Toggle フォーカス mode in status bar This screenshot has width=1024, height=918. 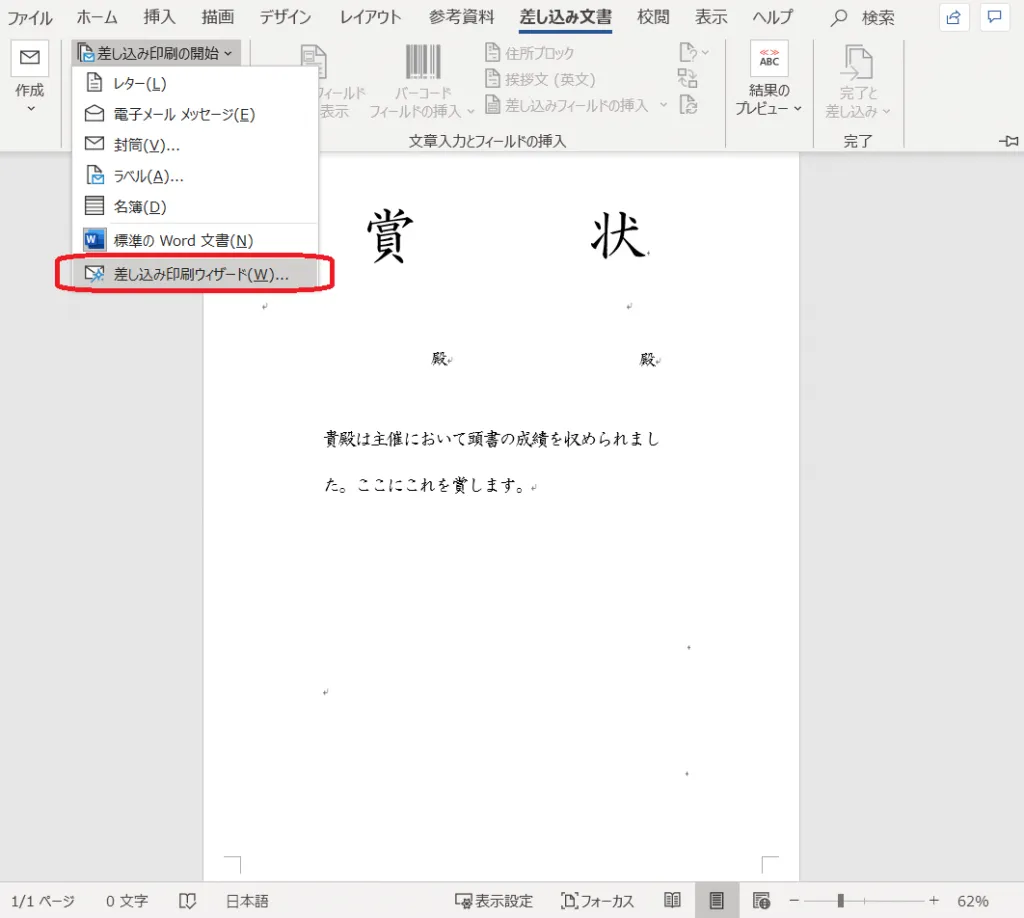click(597, 901)
